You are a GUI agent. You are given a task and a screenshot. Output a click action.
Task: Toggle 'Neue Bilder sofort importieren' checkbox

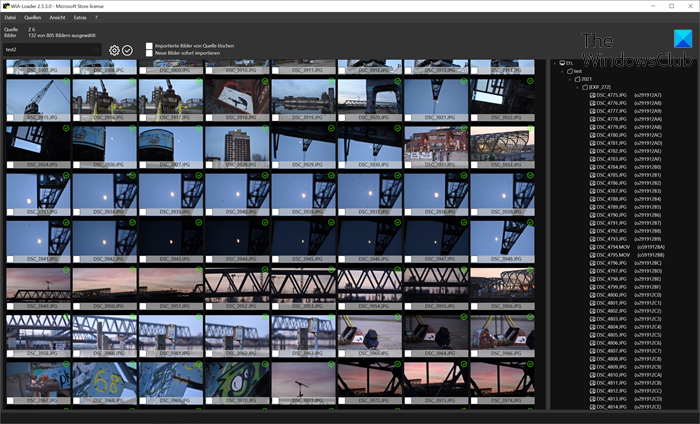click(x=149, y=54)
